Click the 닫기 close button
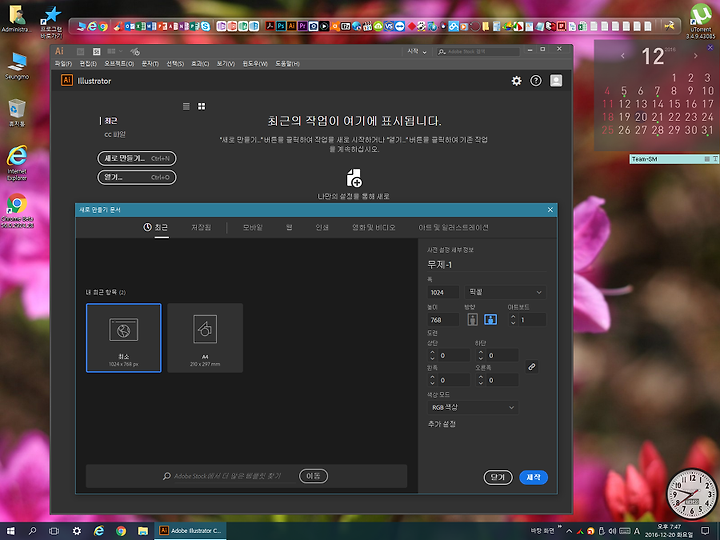The height and width of the screenshot is (540, 720). (x=498, y=478)
